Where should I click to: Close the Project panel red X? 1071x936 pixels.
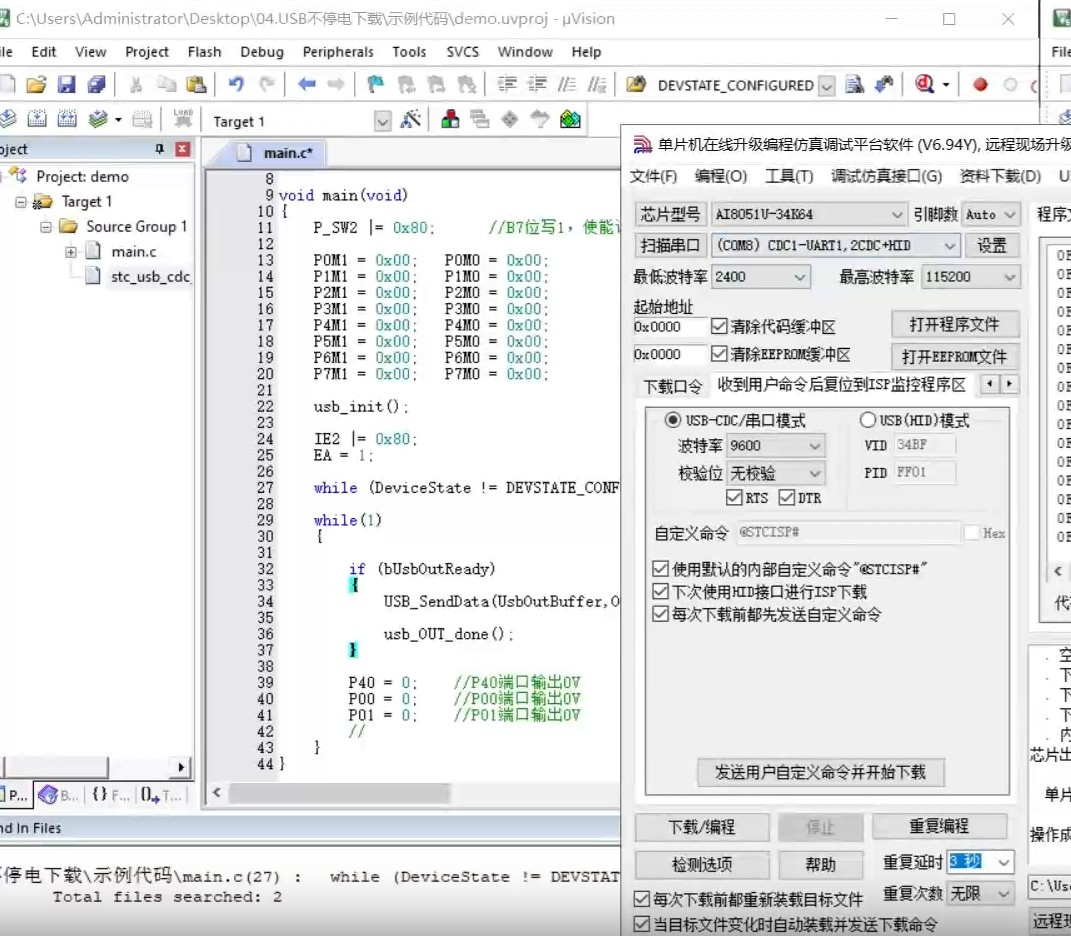pos(182,149)
